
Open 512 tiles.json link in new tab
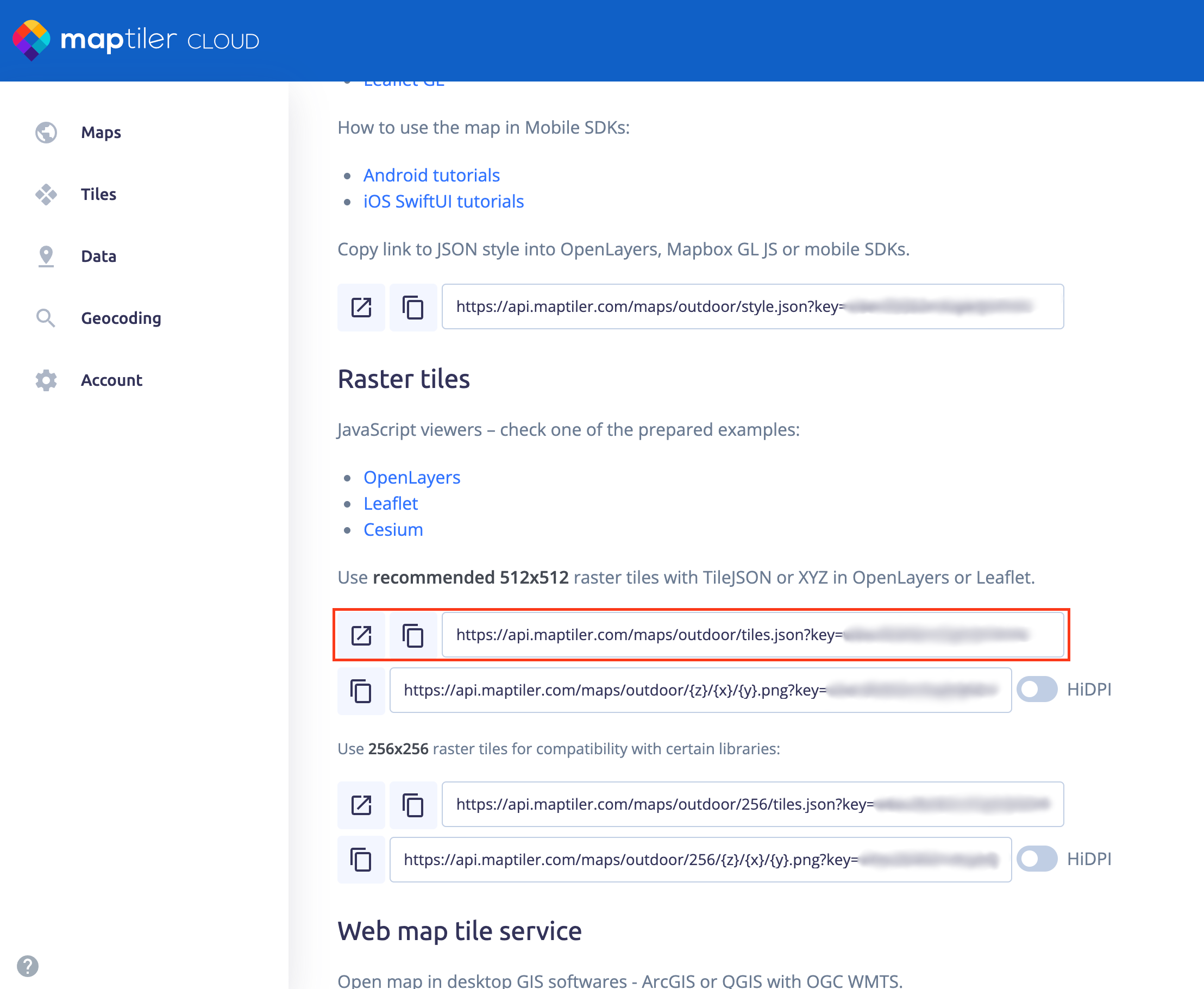pyautogui.click(x=361, y=635)
